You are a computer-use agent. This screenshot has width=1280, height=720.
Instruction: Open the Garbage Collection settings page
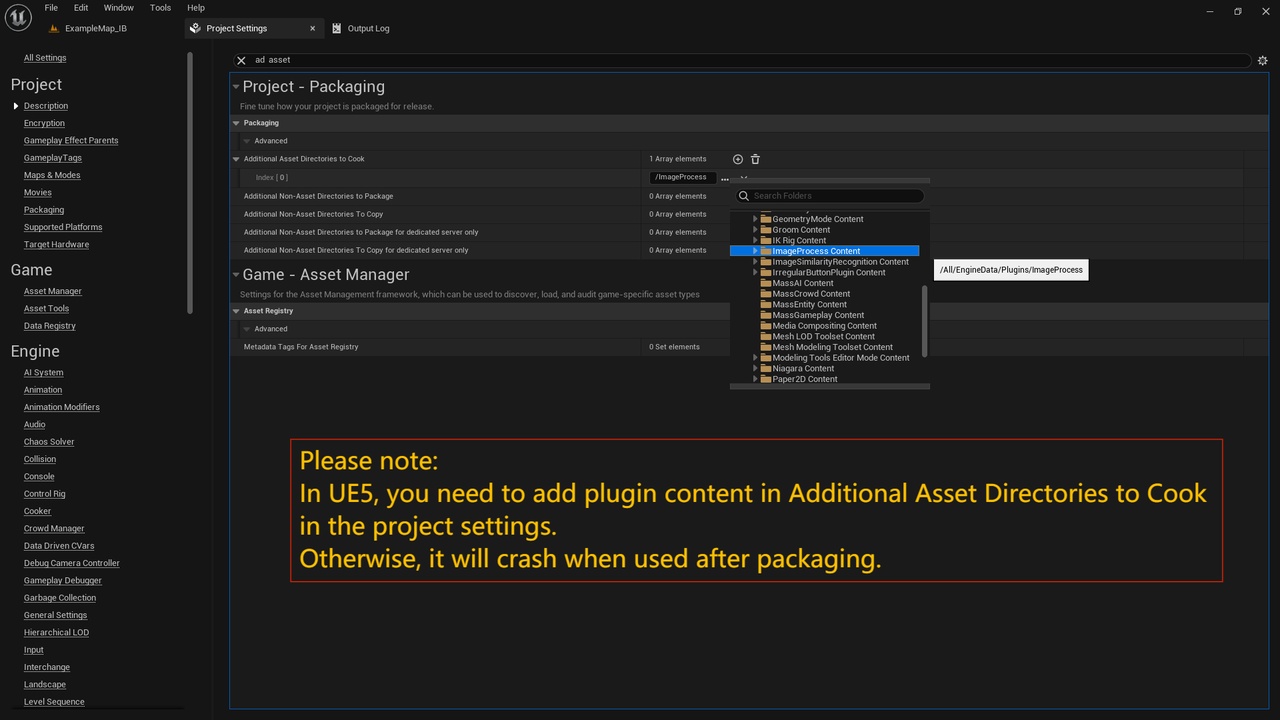pos(60,598)
